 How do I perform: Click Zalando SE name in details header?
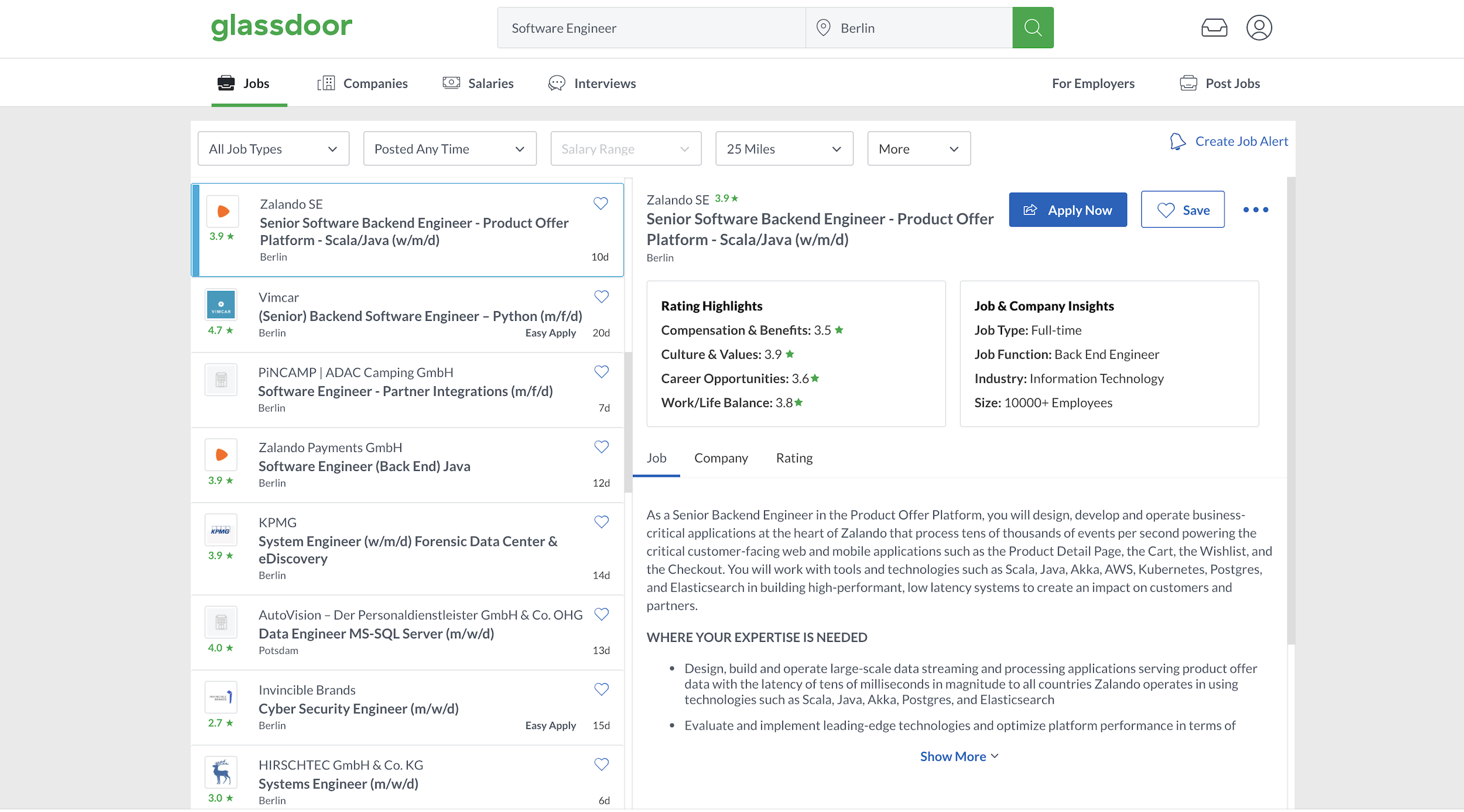(678, 200)
